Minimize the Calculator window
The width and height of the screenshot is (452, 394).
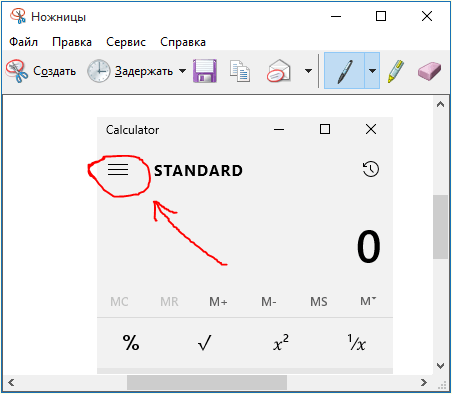click(x=279, y=129)
